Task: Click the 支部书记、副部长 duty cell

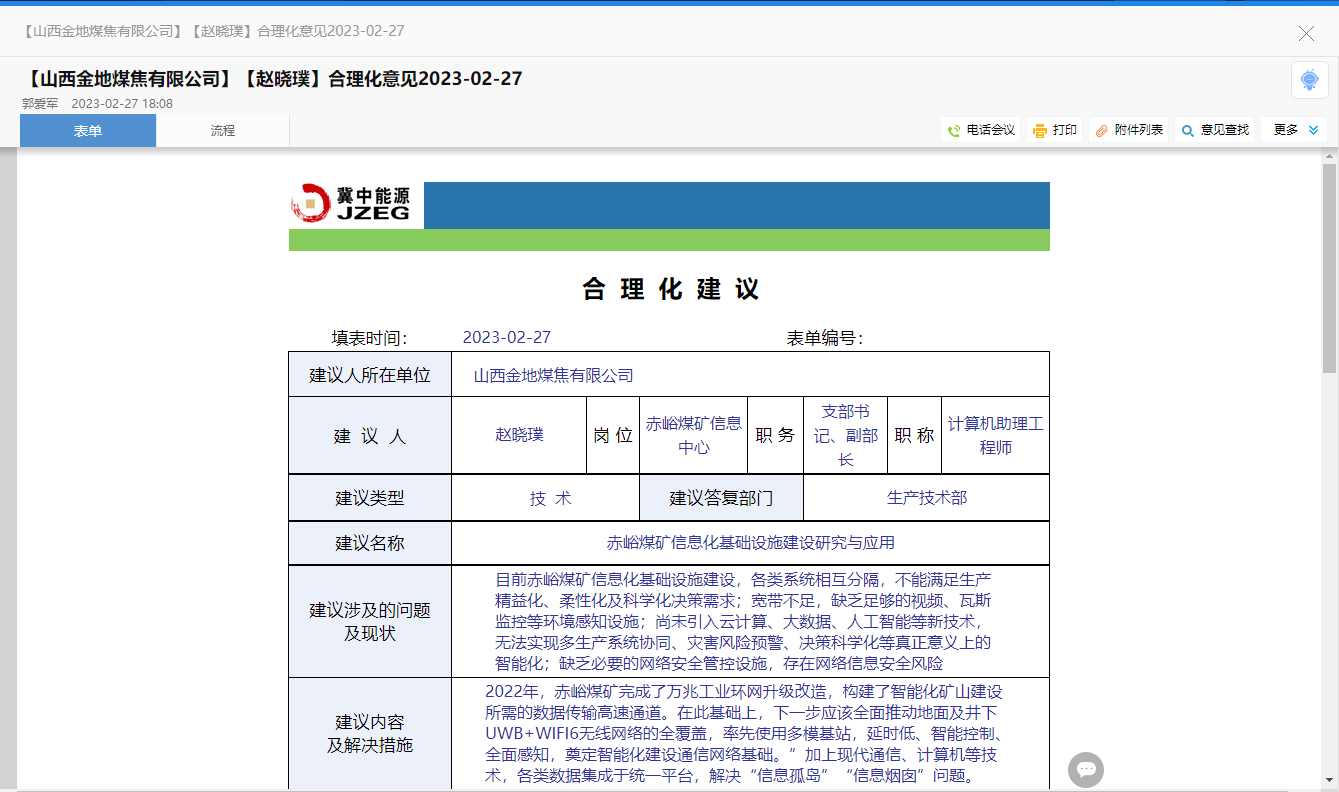Action: point(846,435)
